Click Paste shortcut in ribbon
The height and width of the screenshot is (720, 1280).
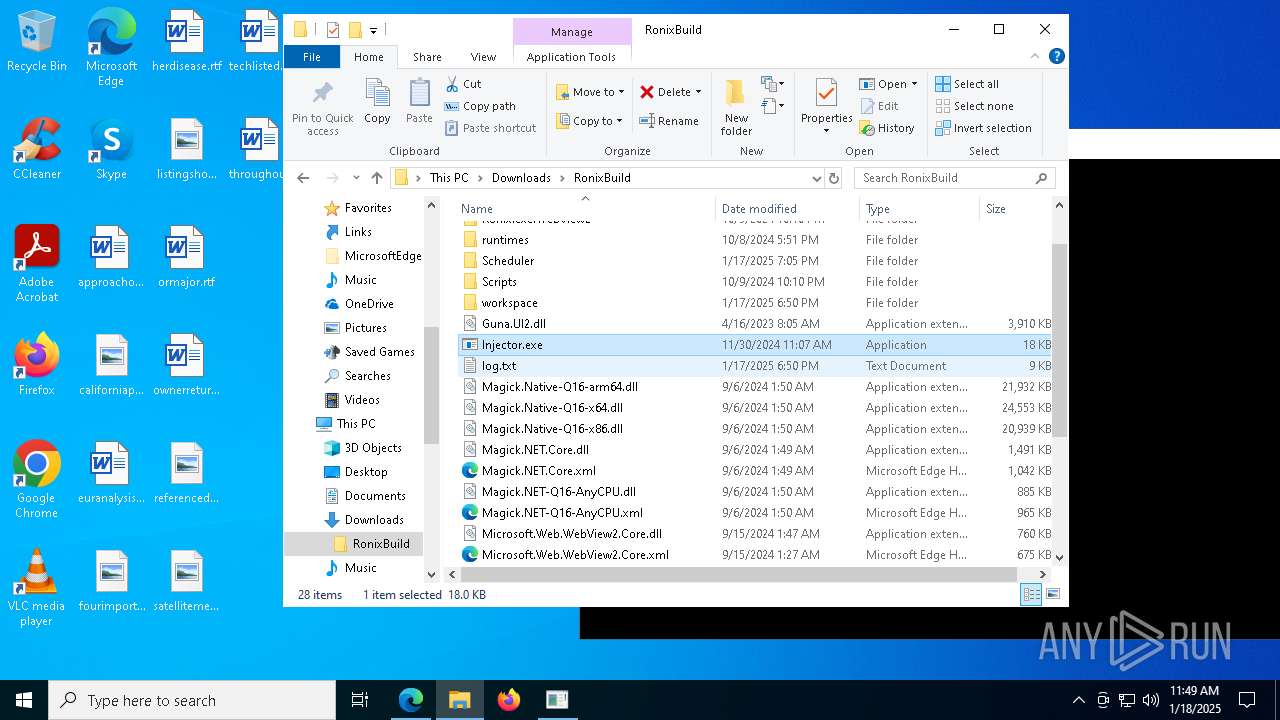[x=490, y=128]
